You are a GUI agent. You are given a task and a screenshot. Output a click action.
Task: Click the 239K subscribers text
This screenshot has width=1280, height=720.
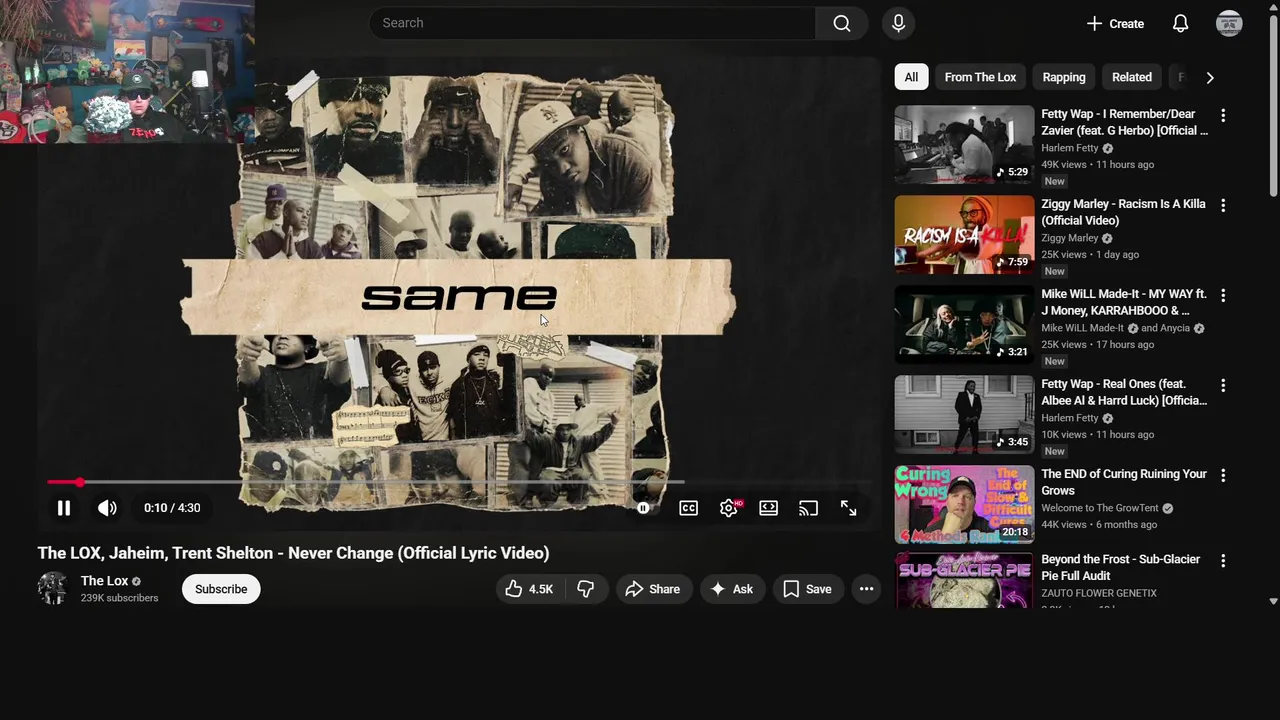click(x=119, y=598)
